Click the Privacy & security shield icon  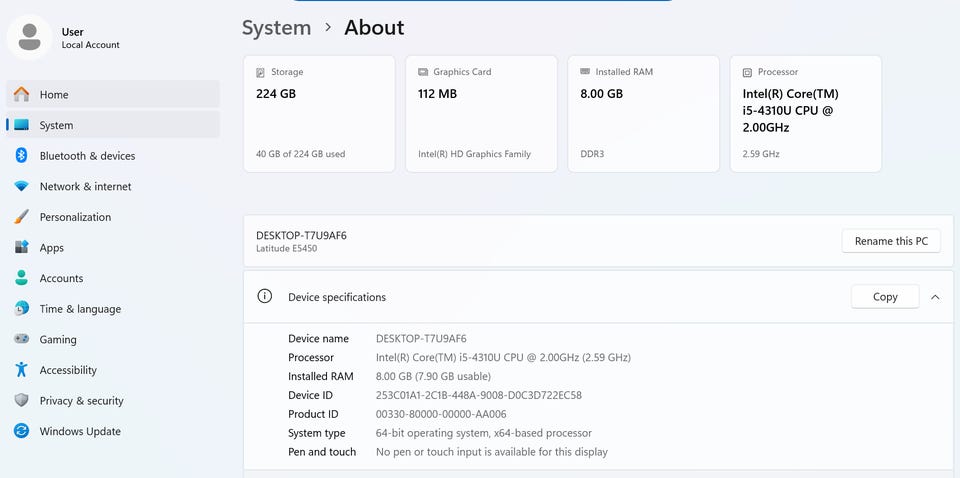(x=21, y=400)
